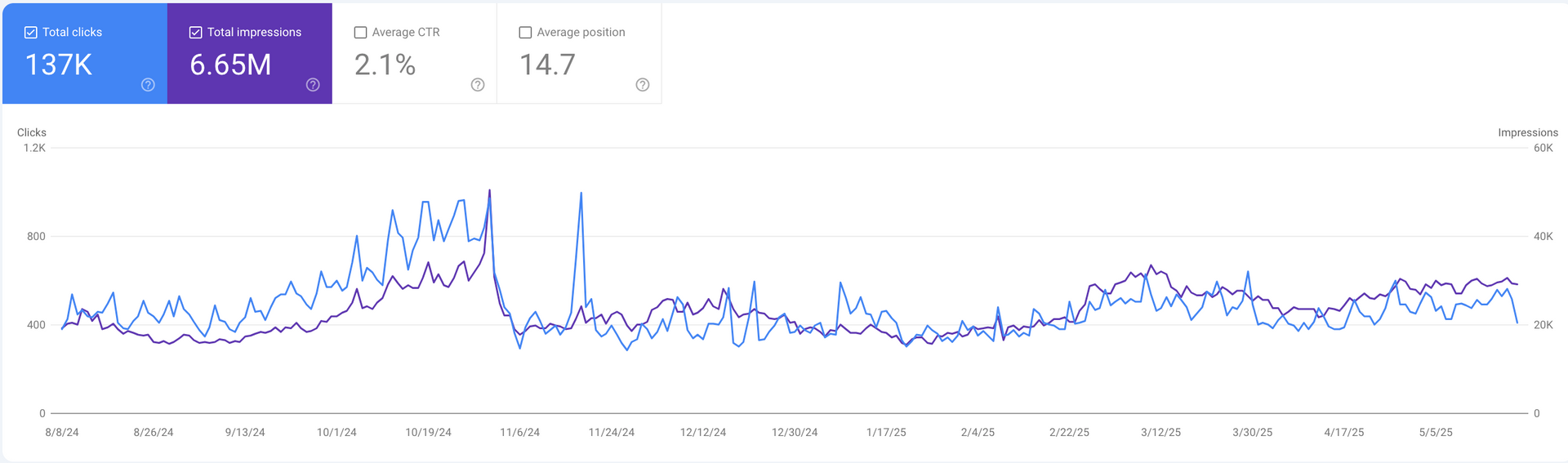Open help icon on Average position card
The height and width of the screenshot is (463, 1568).
643,85
